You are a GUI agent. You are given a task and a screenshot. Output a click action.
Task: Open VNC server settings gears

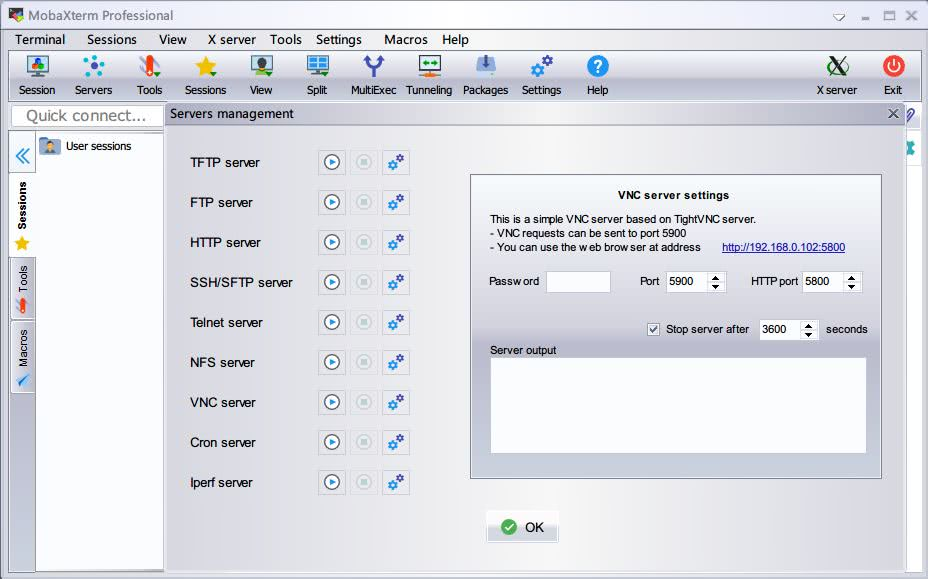(x=396, y=403)
